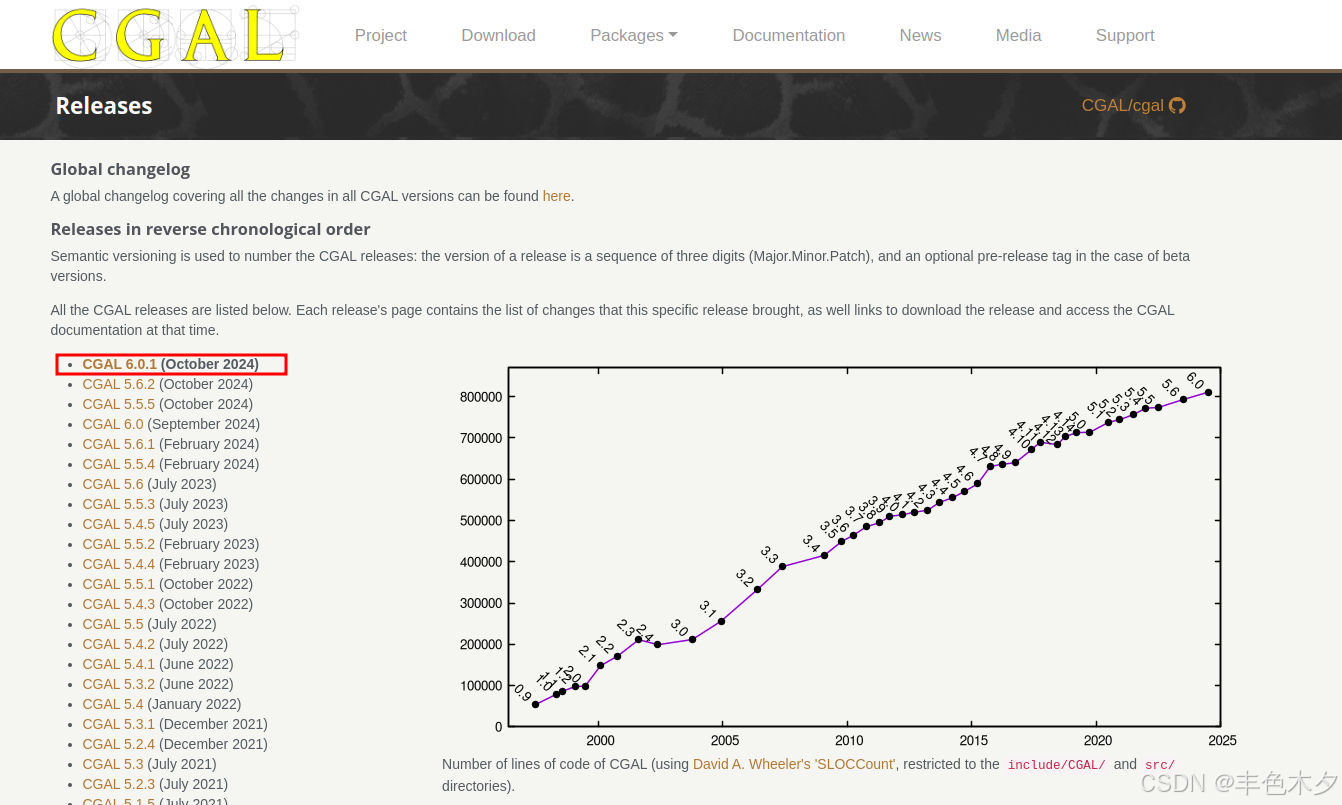
Task: Open the CGAL 5.4.3 release
Action: point(119,604)
